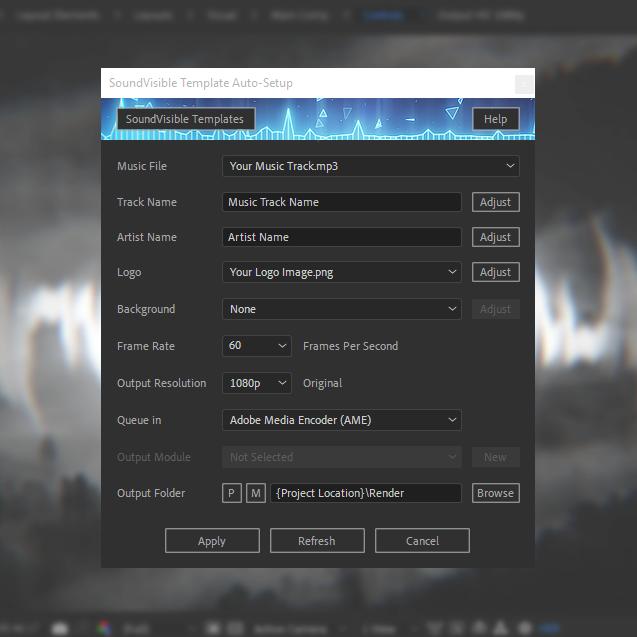Open the Logo image dropdown

342,272
